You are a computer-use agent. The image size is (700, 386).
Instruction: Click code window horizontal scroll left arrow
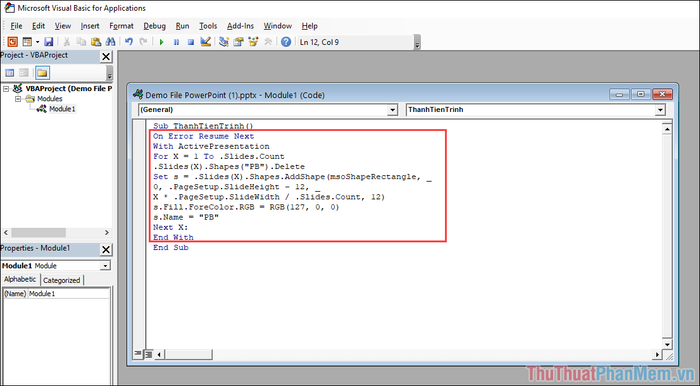tap(159, 355)
